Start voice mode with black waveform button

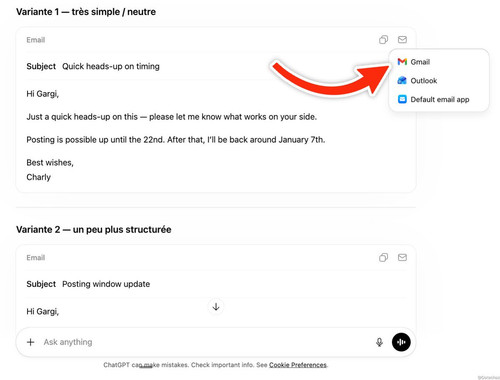click(401, 342)
